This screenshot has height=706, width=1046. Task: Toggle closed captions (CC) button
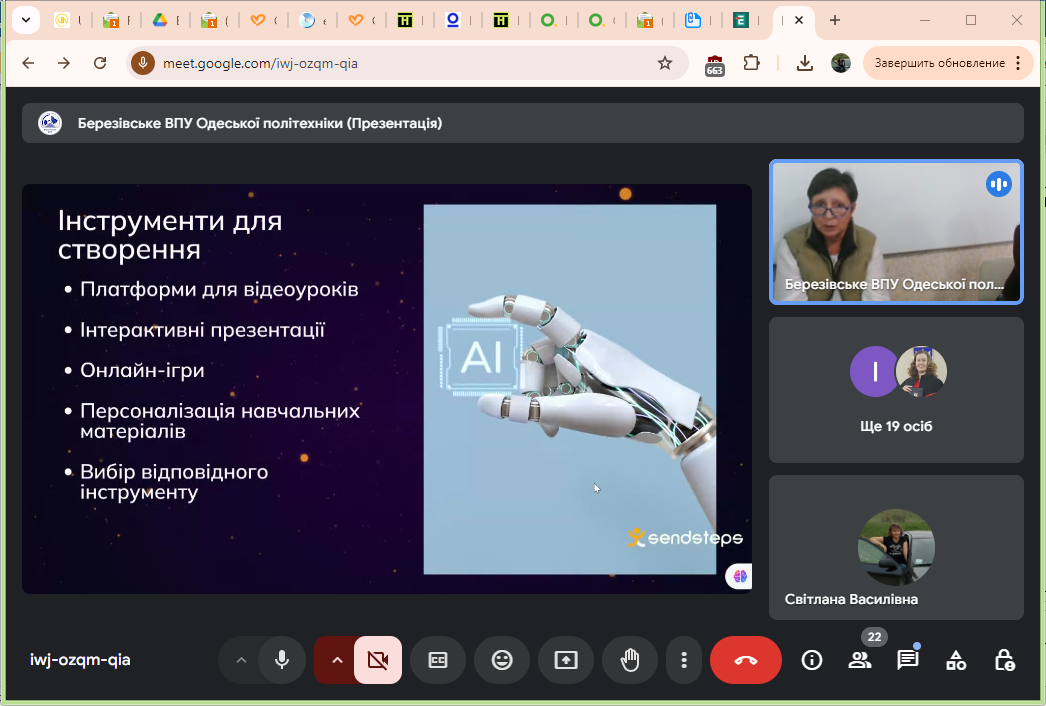pyautogui.click(x=438, y=660)
